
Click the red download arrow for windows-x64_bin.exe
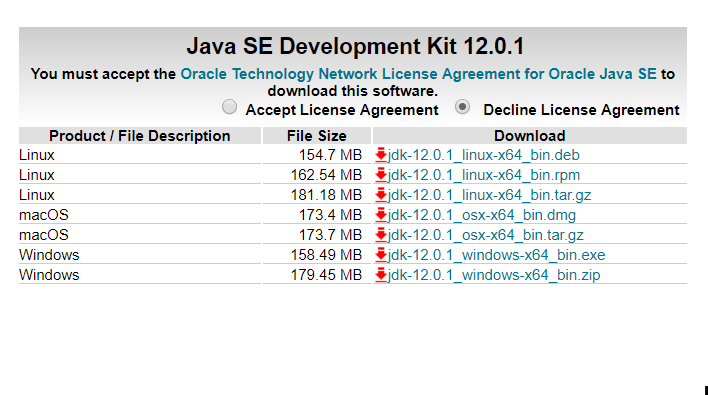pos(381,255)
